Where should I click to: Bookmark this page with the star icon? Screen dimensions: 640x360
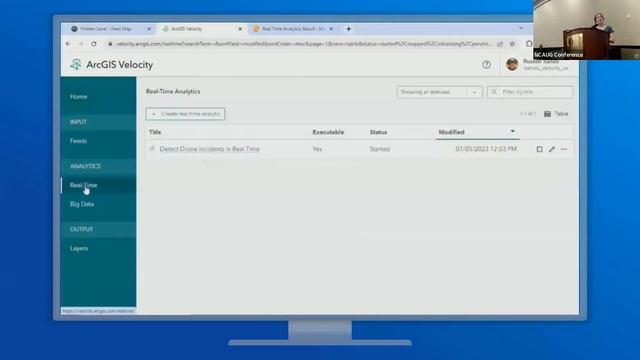513,44
